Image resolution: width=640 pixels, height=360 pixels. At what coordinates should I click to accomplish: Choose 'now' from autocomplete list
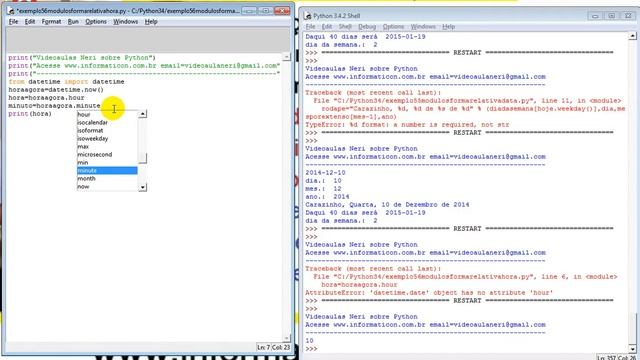coord(107,187)
